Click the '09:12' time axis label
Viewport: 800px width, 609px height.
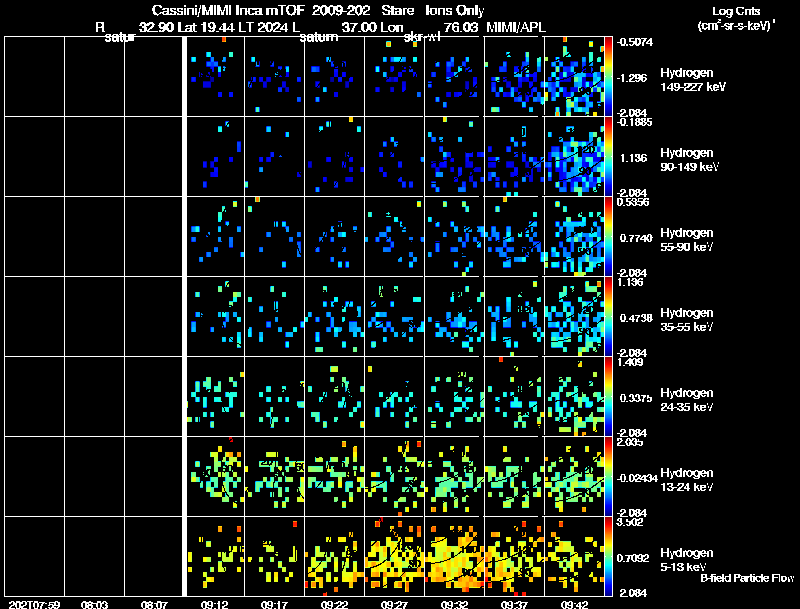point(214,604)
